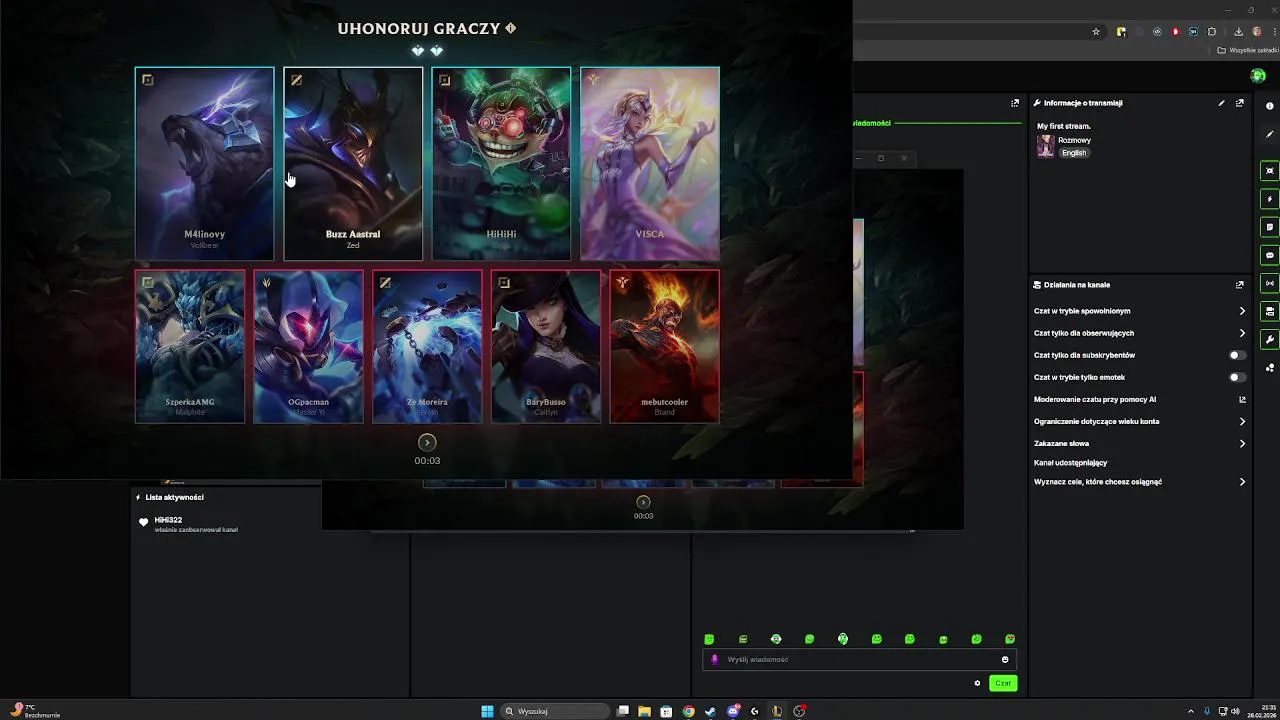Click the pencil icon in right sidebar
This screenshot has width=1280, height=720.
click(1270, 134)
